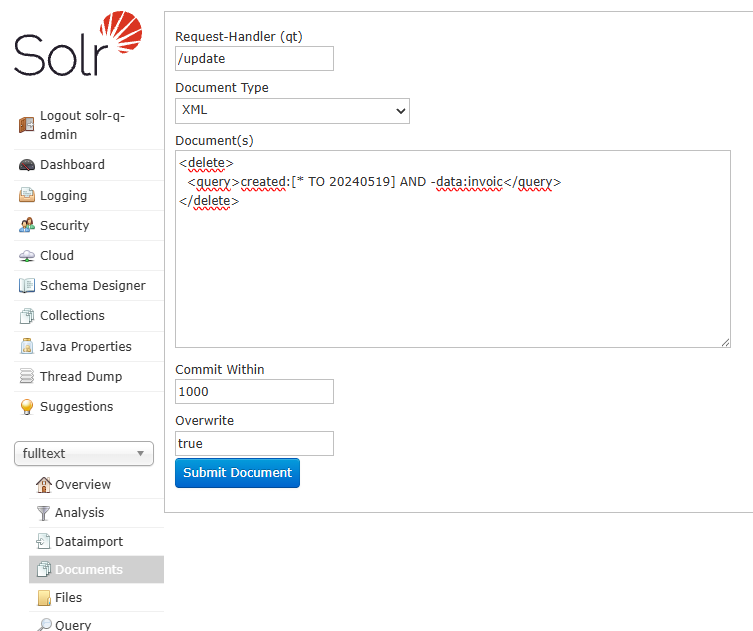Click inside the Document(s) XML textarea
This screenshot has width=753, height=631.
tap(453, 249)
